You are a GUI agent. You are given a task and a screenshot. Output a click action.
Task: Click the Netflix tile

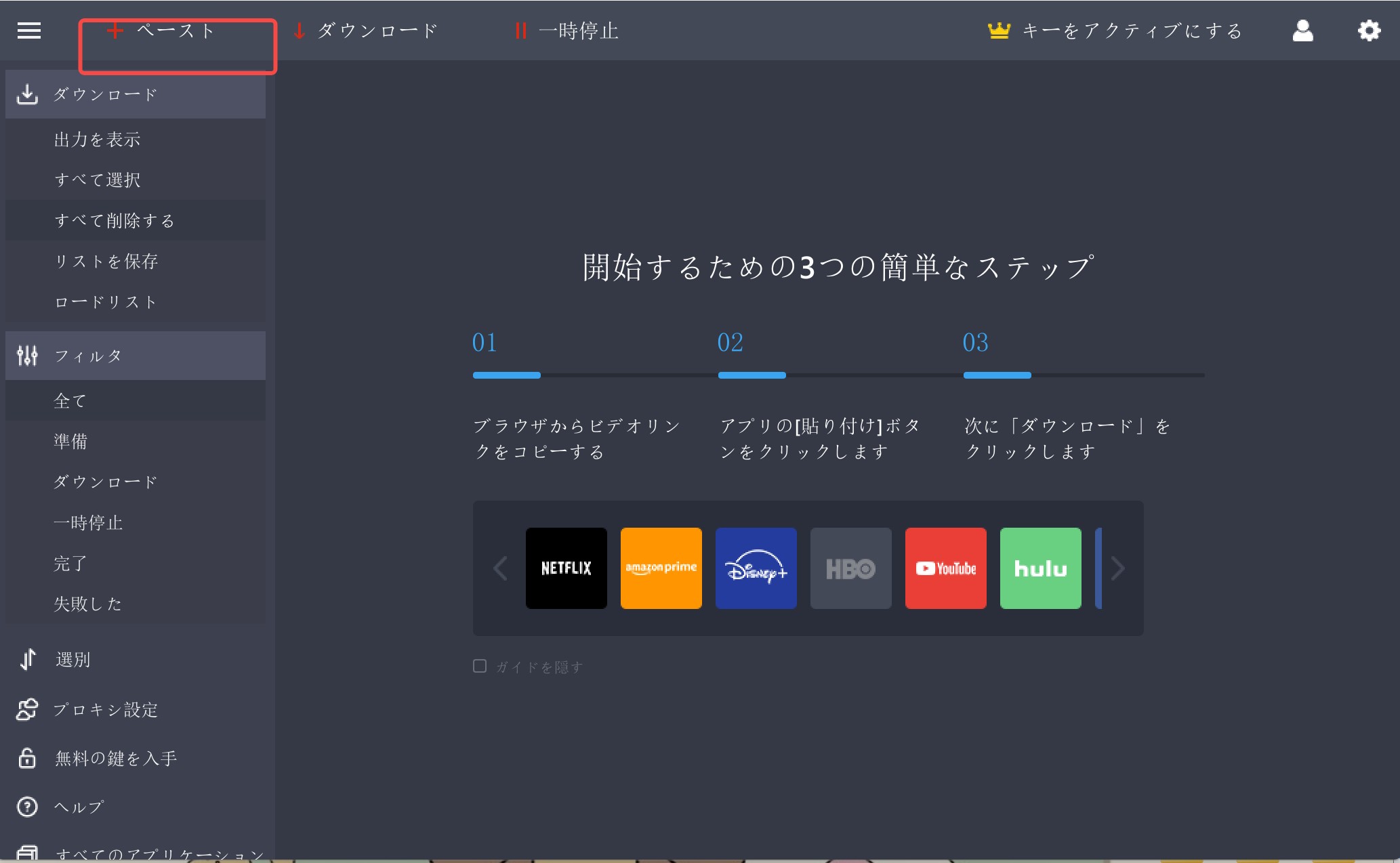click(x=567, y=568)
